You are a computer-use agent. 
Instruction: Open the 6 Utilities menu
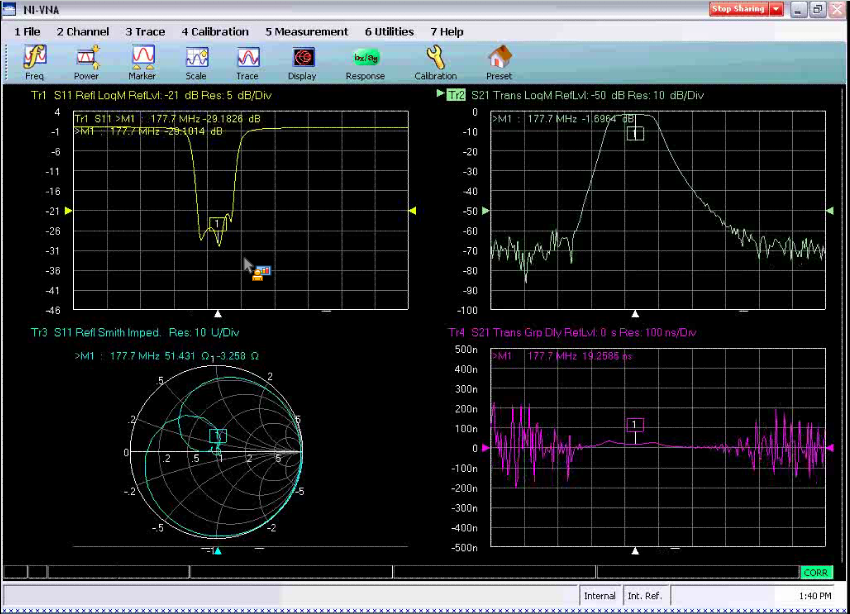coord(389,32)
